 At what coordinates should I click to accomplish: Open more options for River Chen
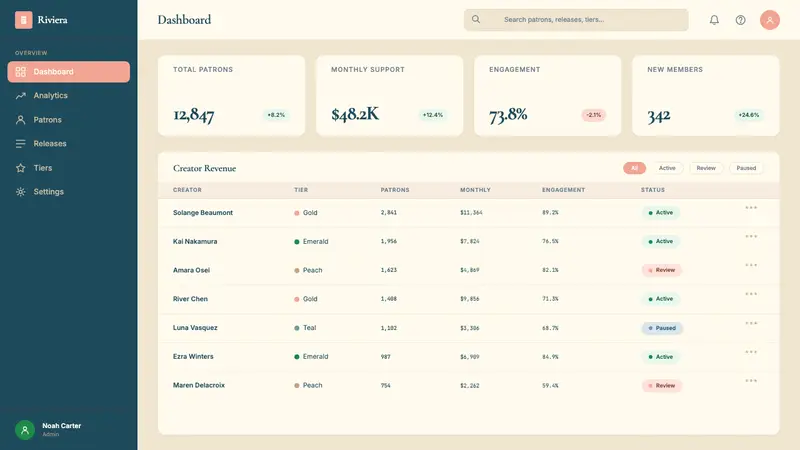tap(751, 294)
